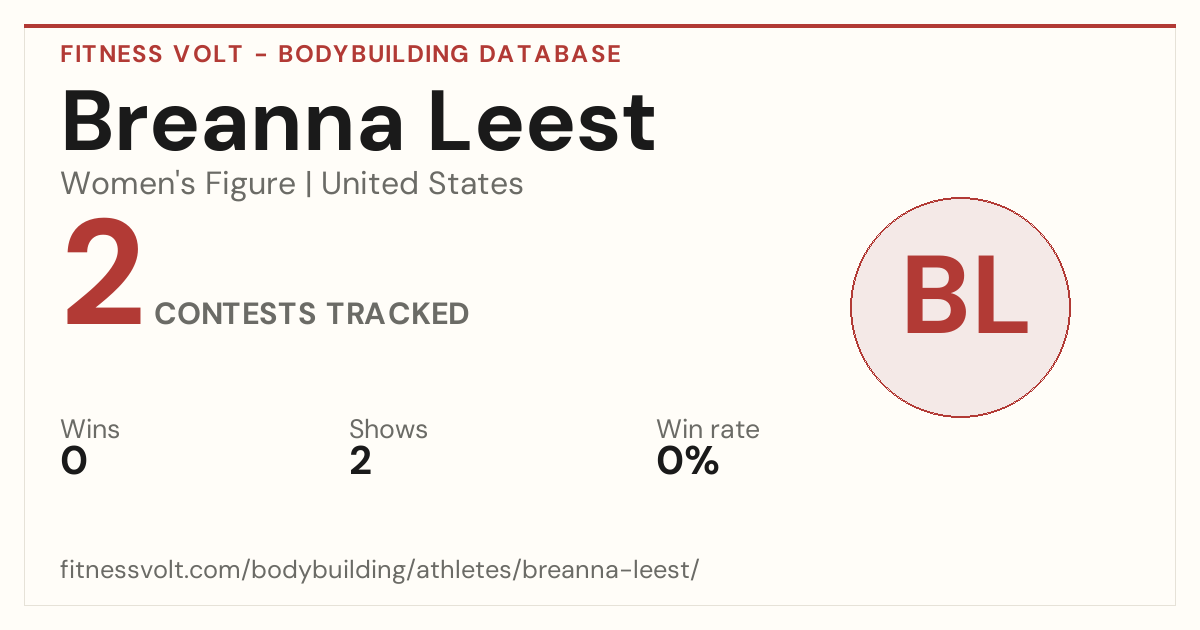The image size is (1200, 630).
Task: Open the fitnessvolt.com athlete URL
Action: point(380,571)
